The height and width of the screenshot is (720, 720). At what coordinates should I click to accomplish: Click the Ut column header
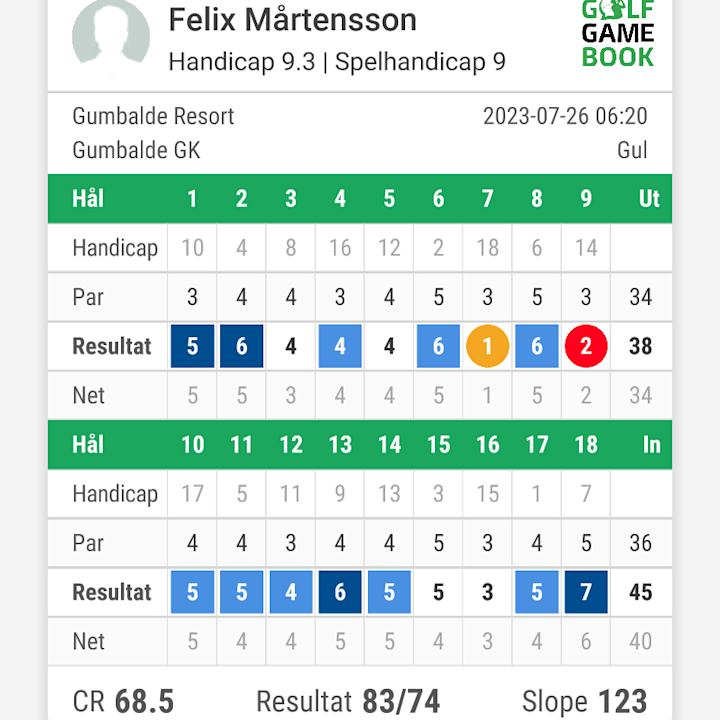(x=649, y=198)
